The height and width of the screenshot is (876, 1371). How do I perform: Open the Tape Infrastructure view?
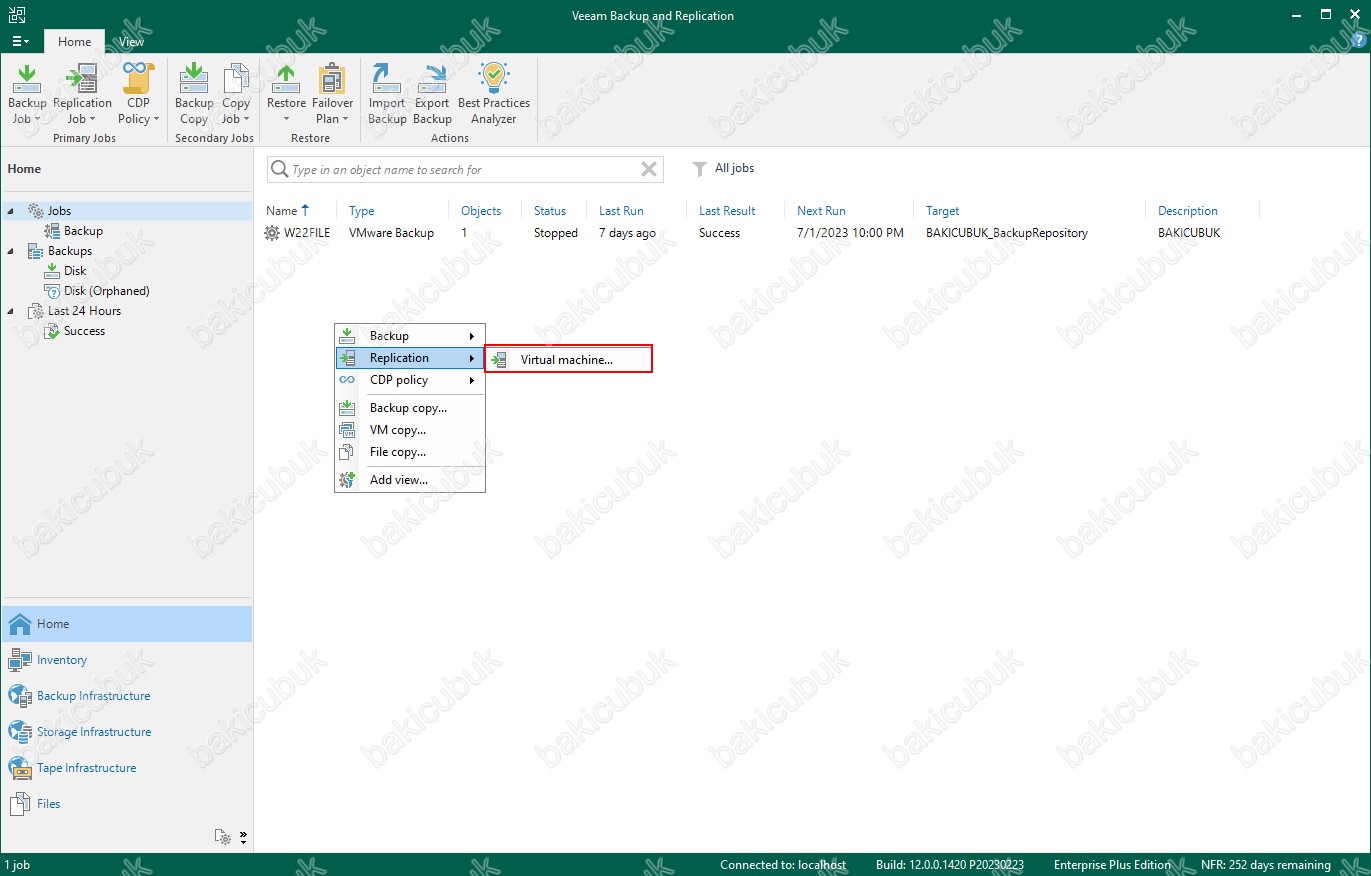pyautogui.click(x=127, y=768)
